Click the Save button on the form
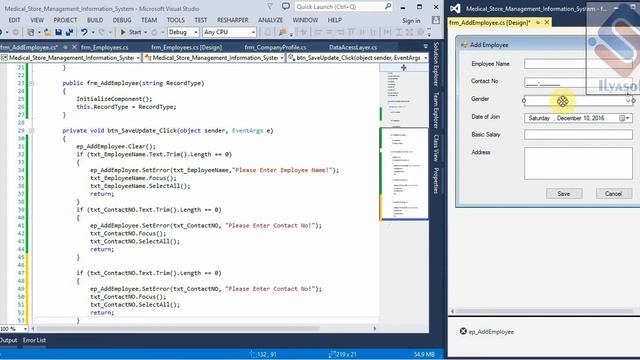Viewport: 640px width, 360px height. coord(564,193)
